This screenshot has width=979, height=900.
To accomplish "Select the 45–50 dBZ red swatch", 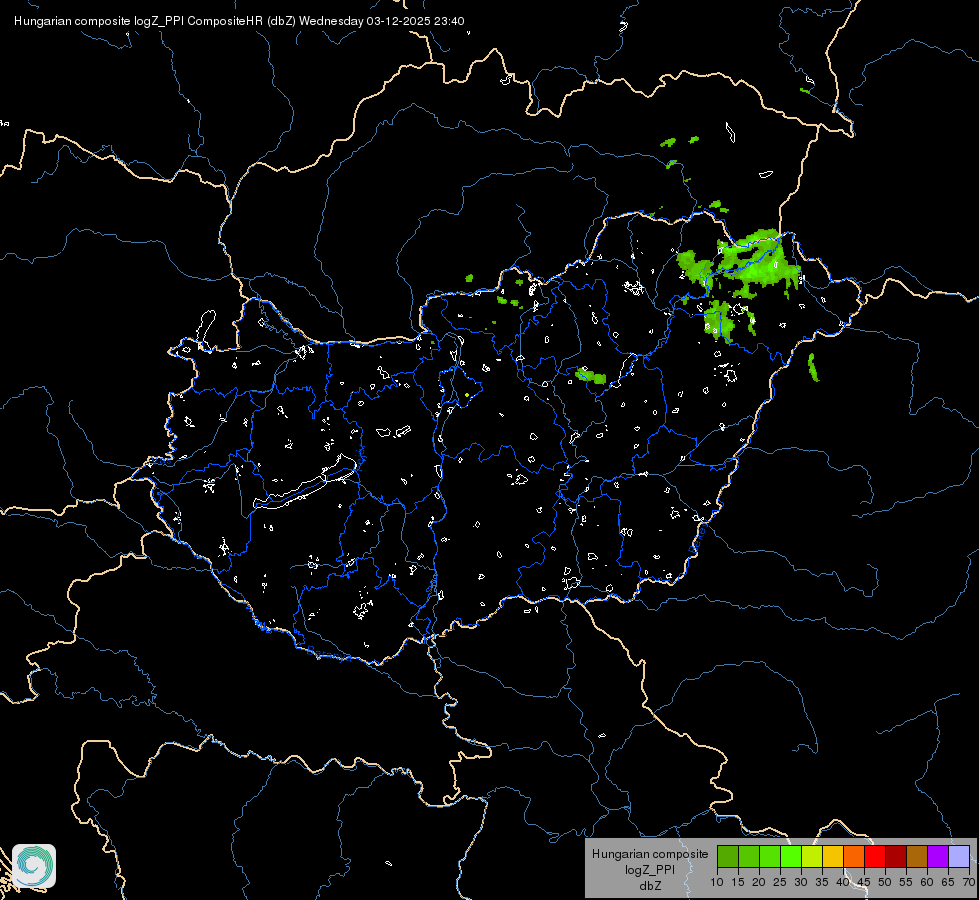I will (x=875, y=856).
